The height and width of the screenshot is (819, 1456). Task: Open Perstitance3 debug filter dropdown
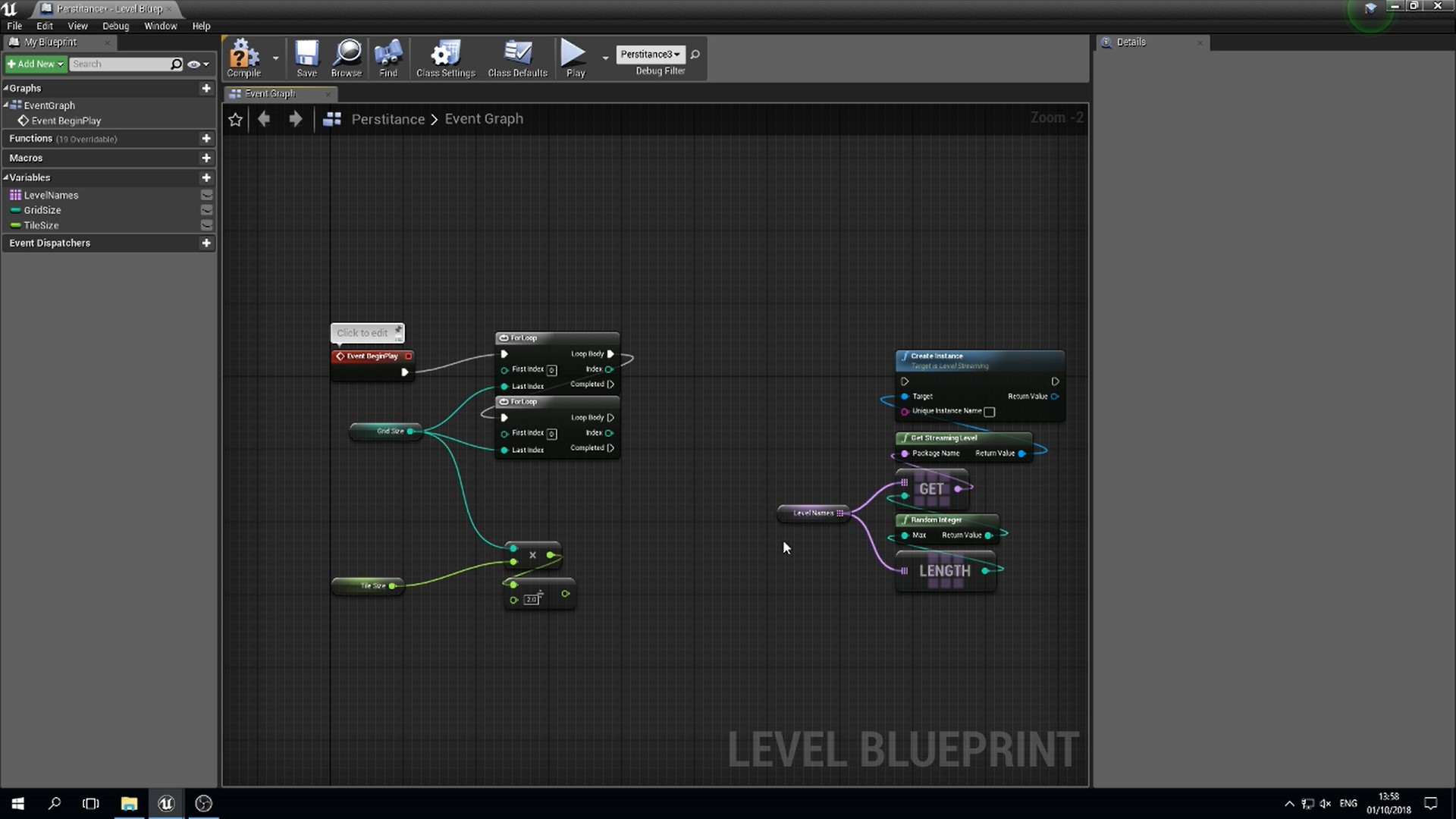(651, 54)
